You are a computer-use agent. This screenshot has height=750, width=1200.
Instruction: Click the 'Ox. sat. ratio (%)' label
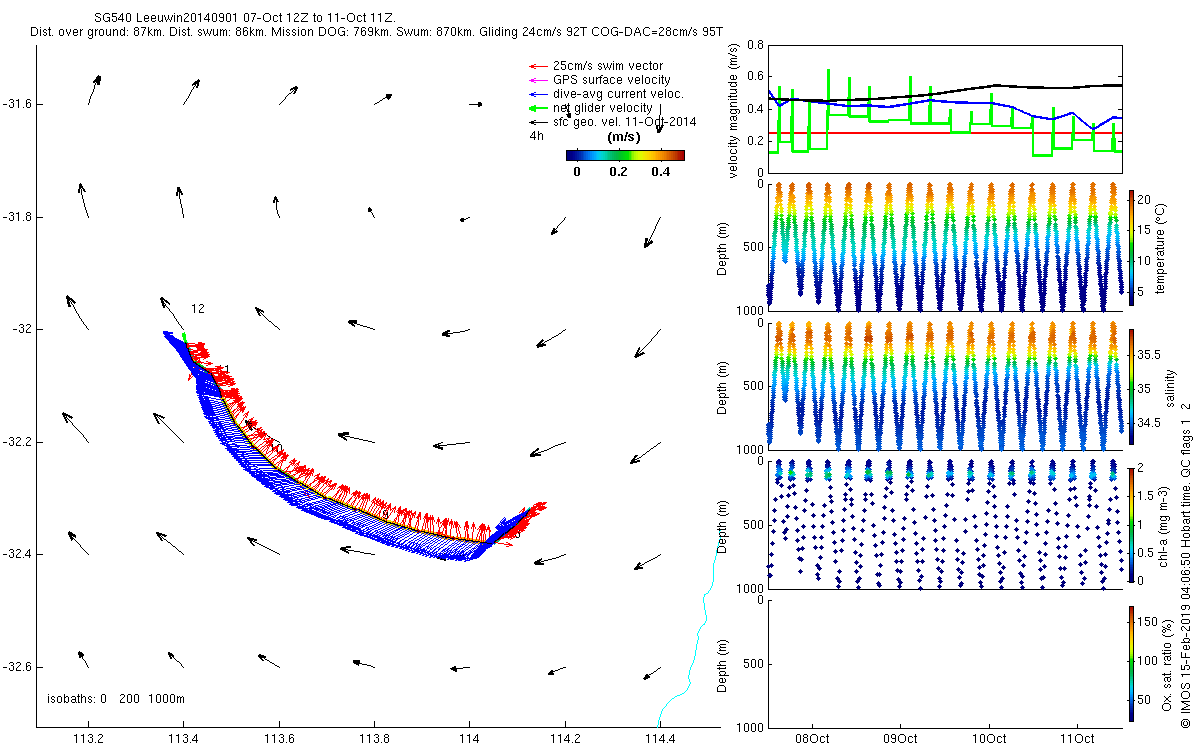pos(1168,664)
